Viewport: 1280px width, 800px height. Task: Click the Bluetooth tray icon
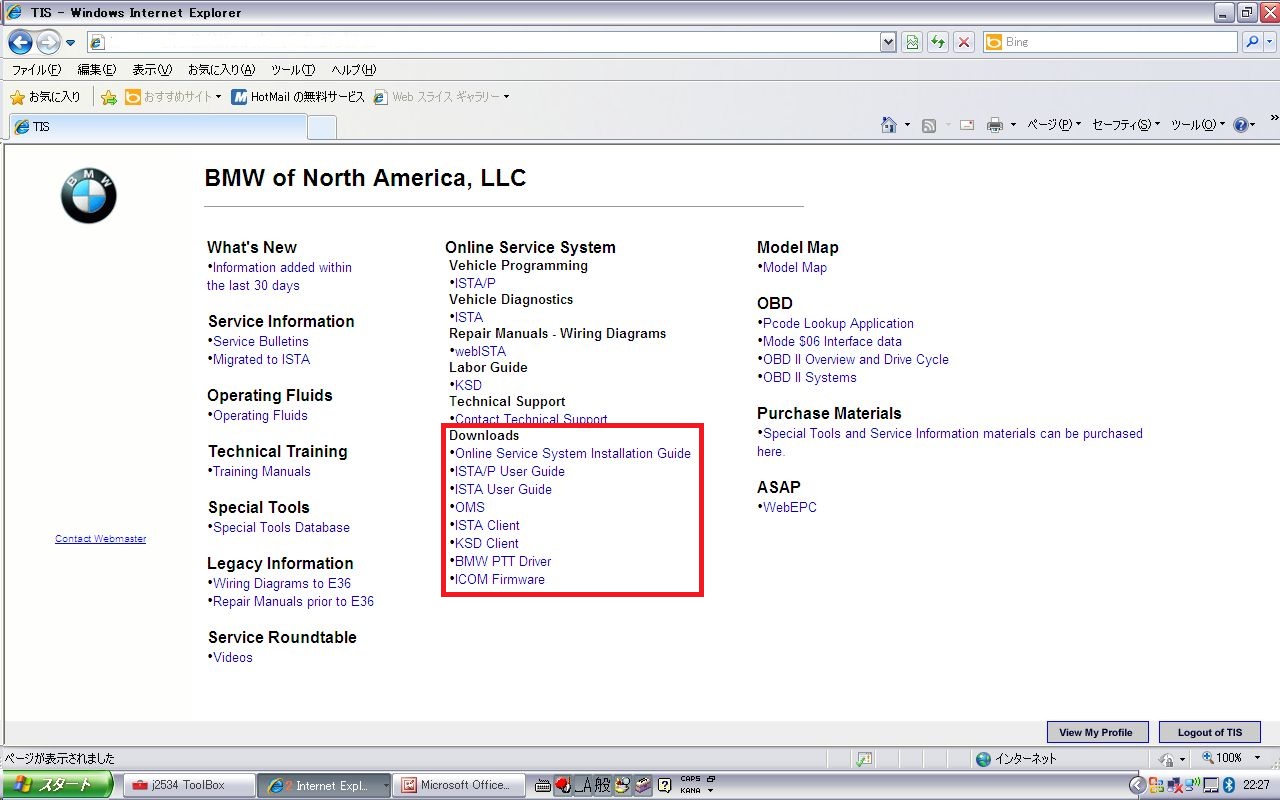pyautogui.click(x=1230, y=785)
